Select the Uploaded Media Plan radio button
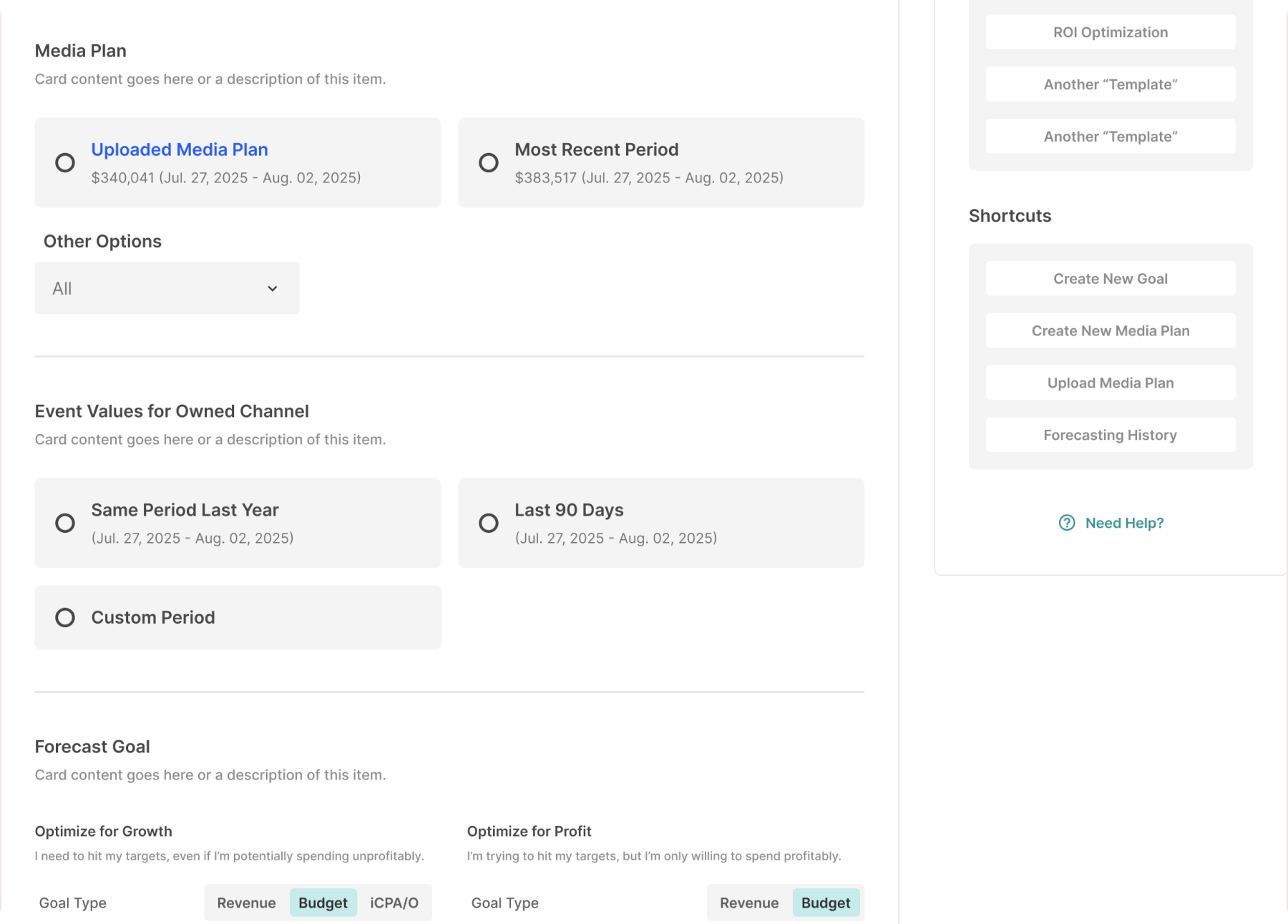Viewport: 1288px width, 924px height. click(x=65, y=163)
